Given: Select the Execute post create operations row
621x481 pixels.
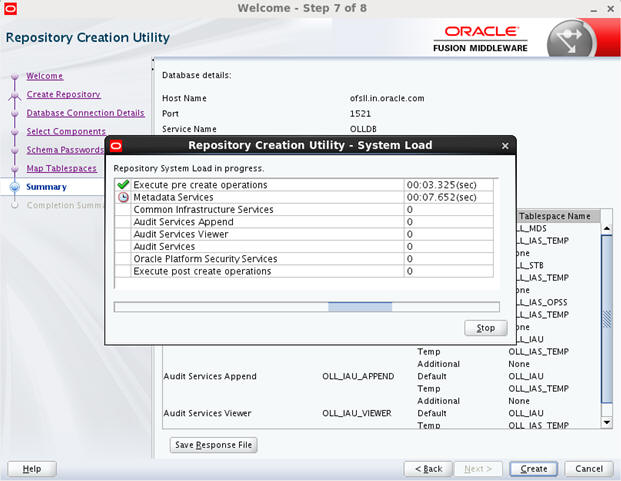Looking at the screenshot, I should [304, 271].
